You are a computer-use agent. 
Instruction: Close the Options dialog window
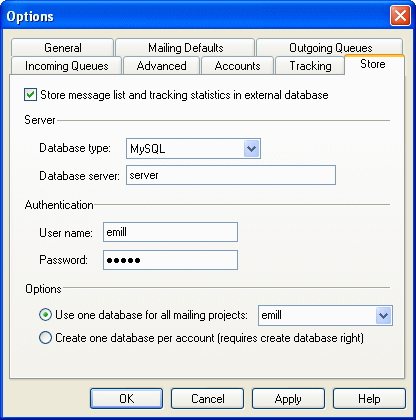coord(400,16)
